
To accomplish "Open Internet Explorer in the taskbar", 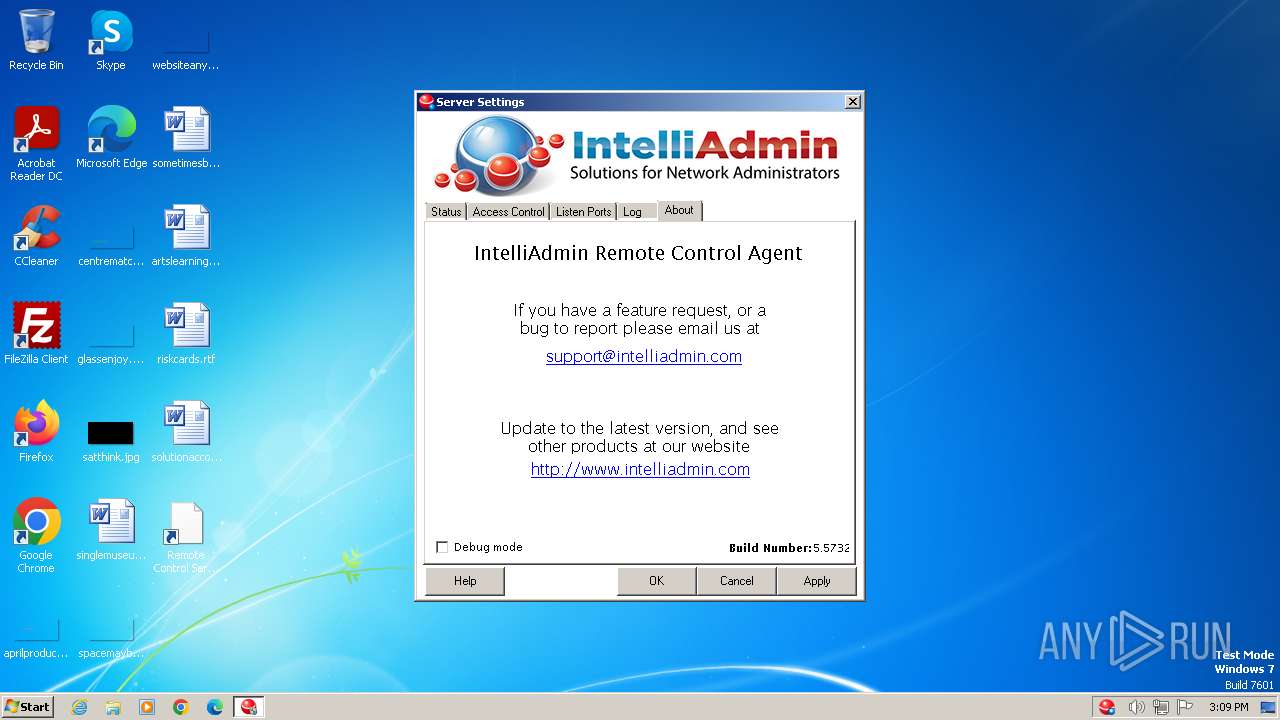I will (x=79, y=707).
